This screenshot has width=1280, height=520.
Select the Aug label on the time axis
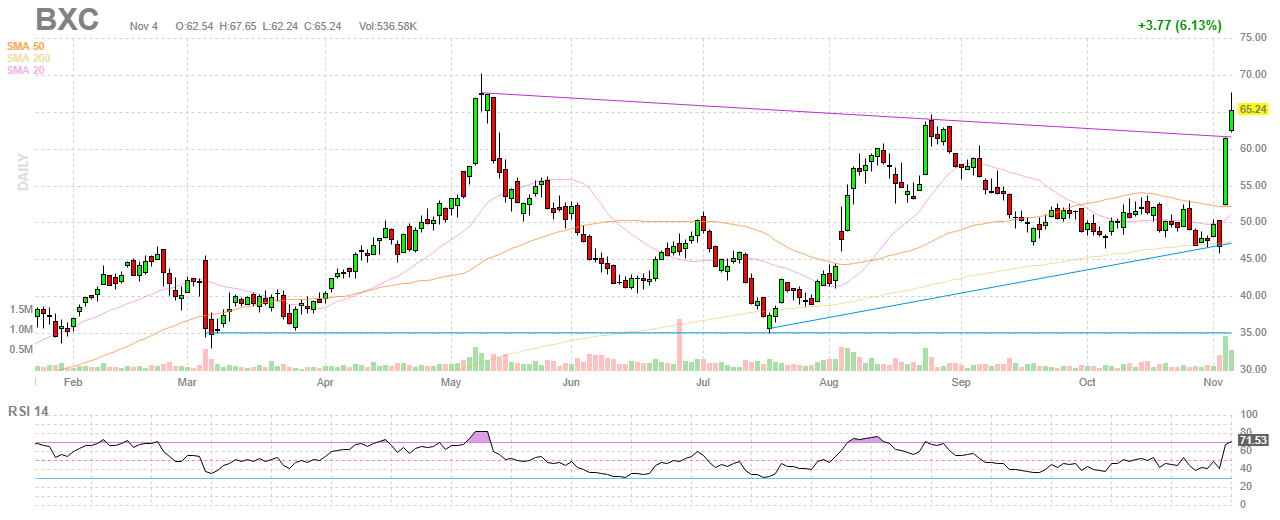tap(828, 382)
